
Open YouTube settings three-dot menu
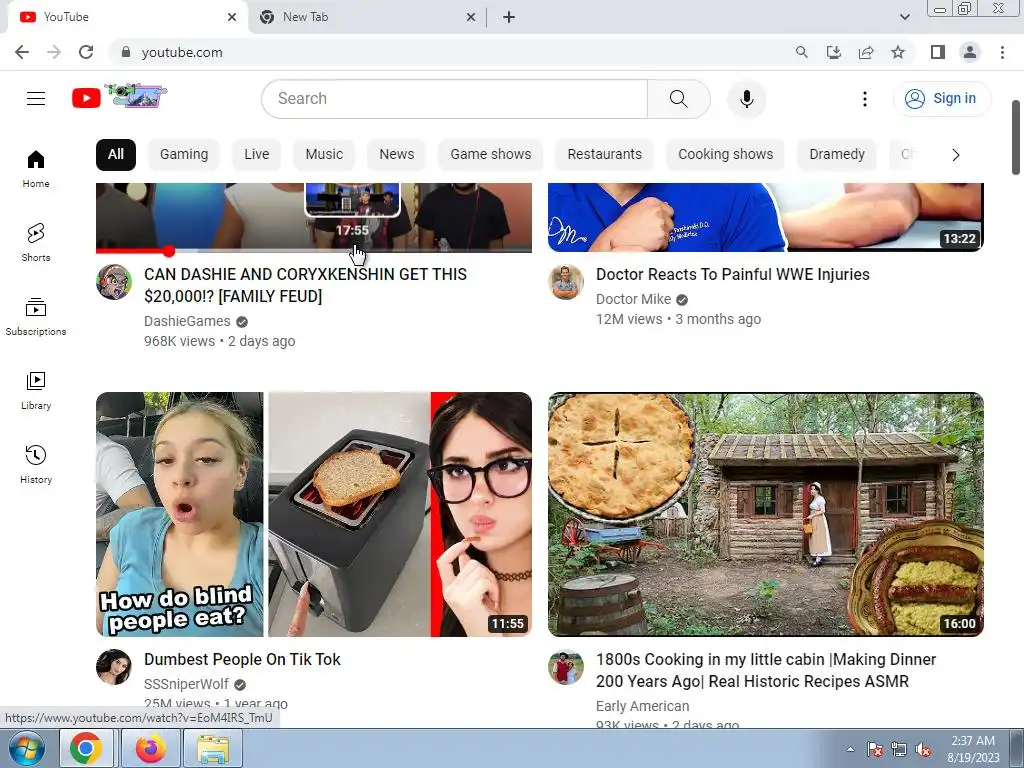[x=865, y=99]
